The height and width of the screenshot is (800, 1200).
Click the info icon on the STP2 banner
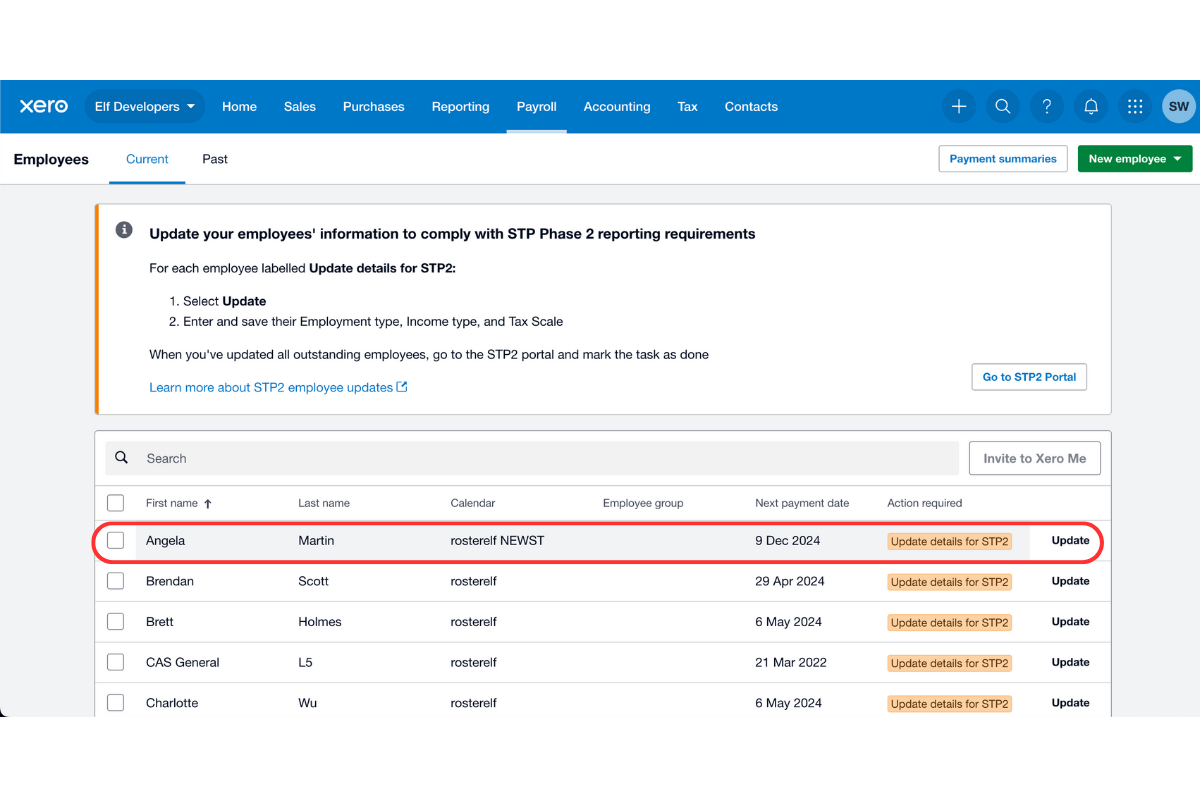[x=124, y=229]
